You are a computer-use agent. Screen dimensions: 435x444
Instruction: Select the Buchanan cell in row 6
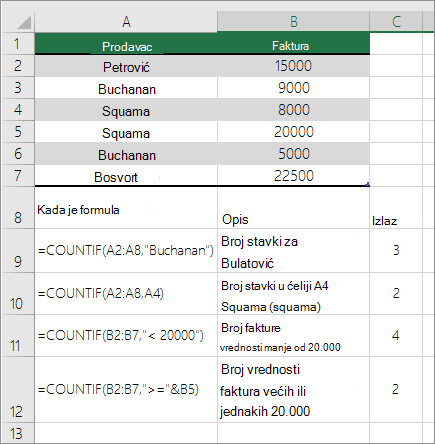(x=126, y=154)
